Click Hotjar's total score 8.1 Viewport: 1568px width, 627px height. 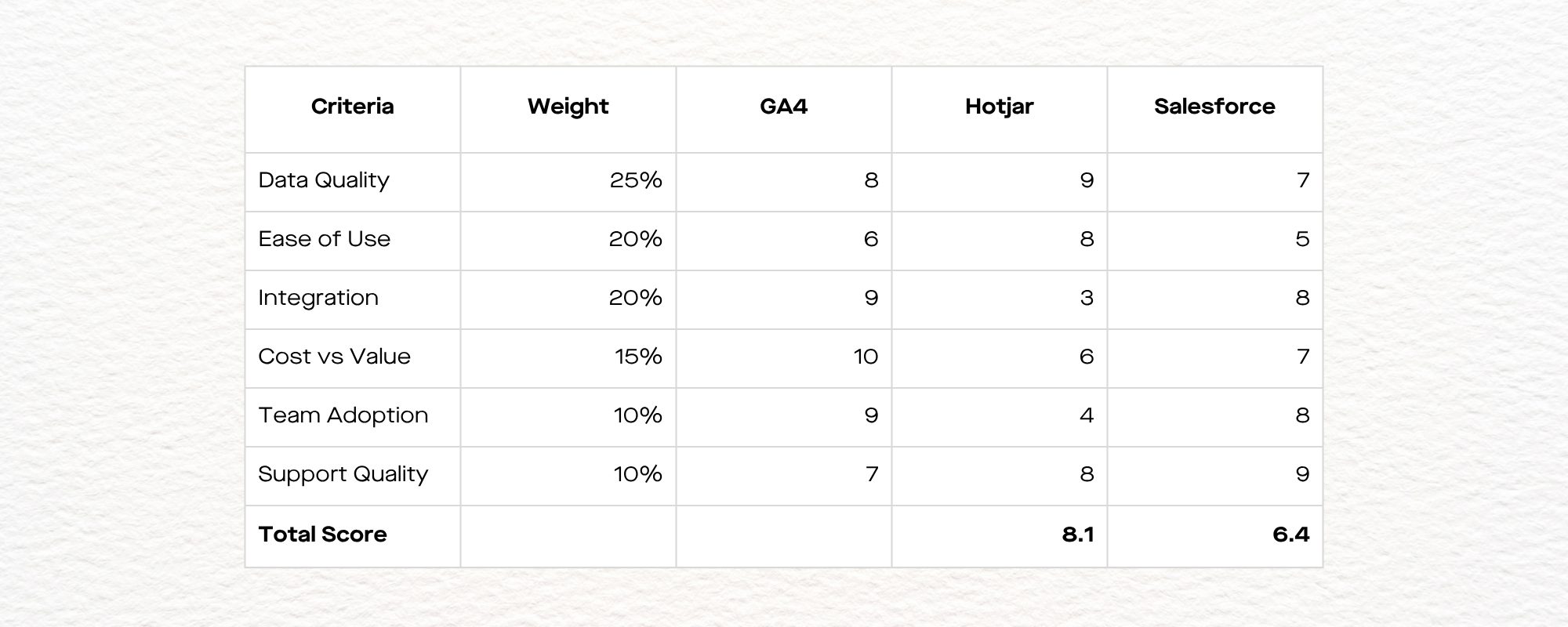coord(1077,535)
